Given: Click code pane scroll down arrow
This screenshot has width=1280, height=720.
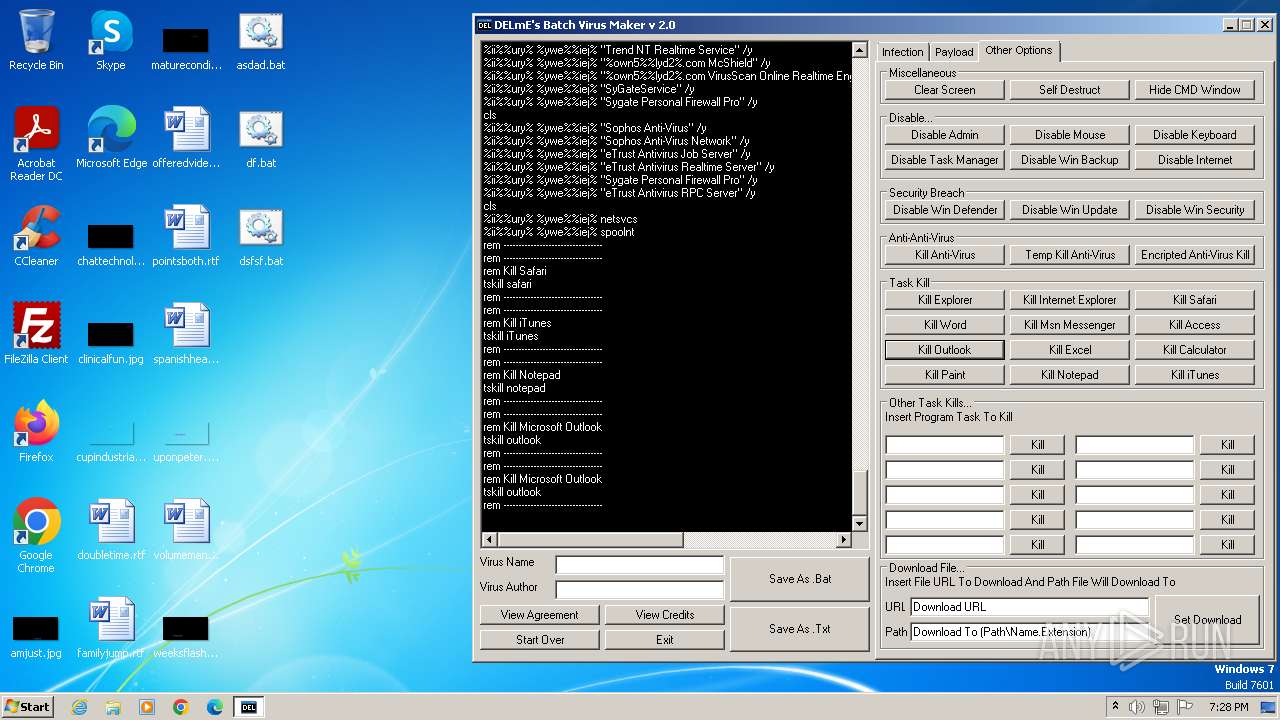Looking at the screenshot, I should pyautogui.click(x=859, y=524).
